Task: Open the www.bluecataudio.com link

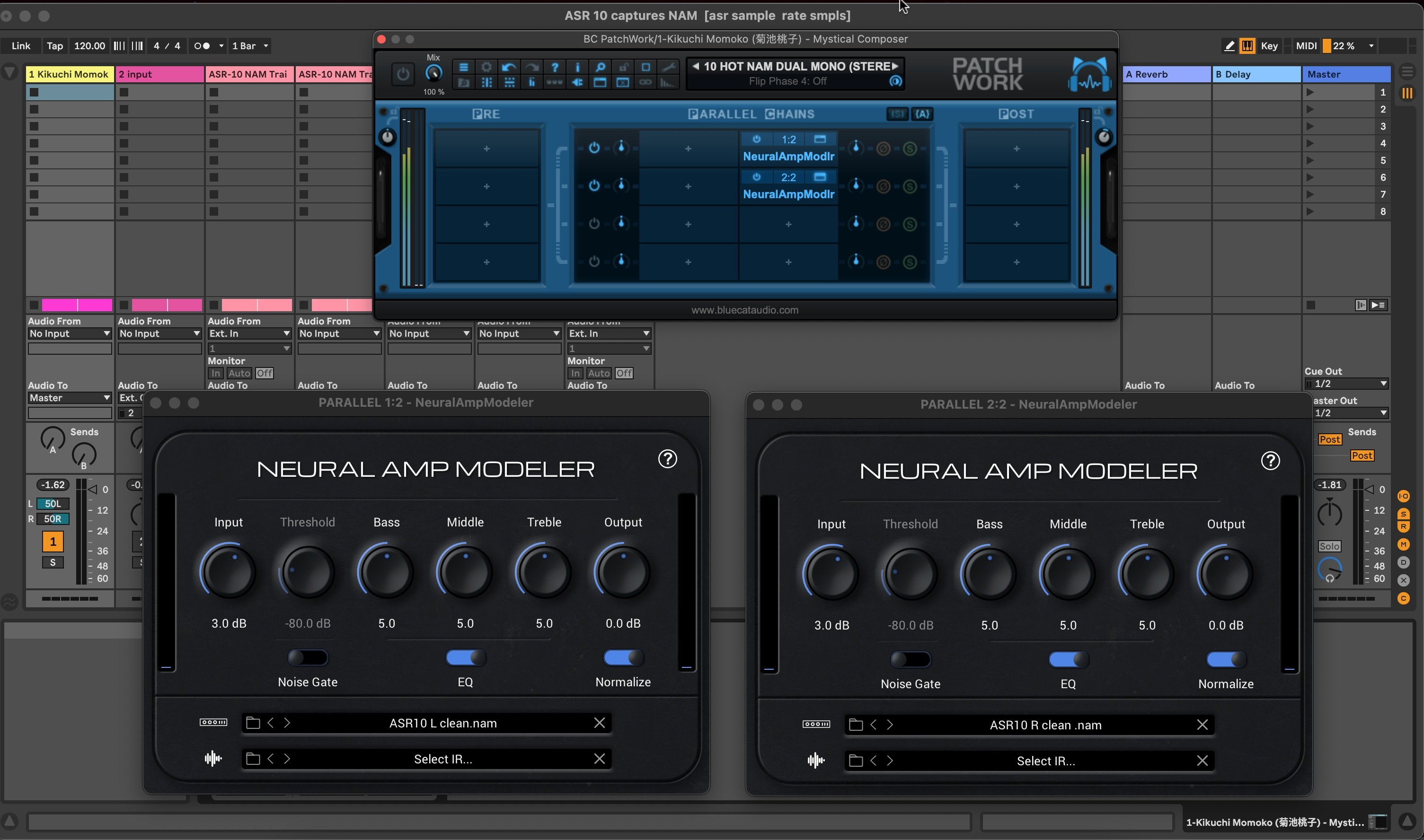Action: point(744,310)
